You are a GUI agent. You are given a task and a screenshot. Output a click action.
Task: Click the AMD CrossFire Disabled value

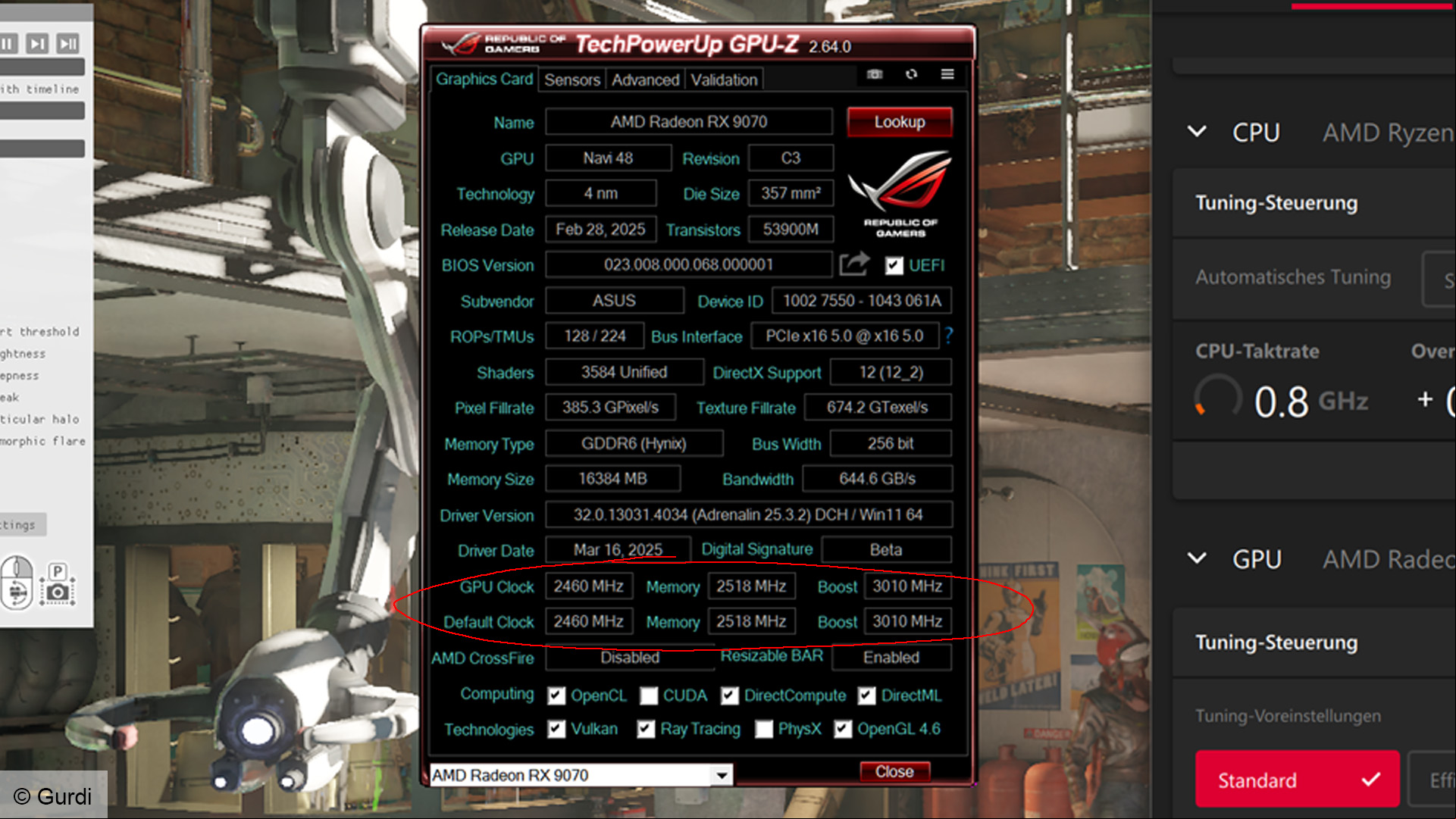point(631,658)
